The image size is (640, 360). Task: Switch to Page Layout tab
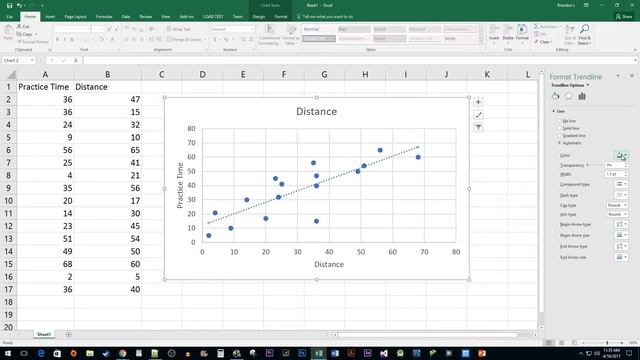click(x=76, y=17)
